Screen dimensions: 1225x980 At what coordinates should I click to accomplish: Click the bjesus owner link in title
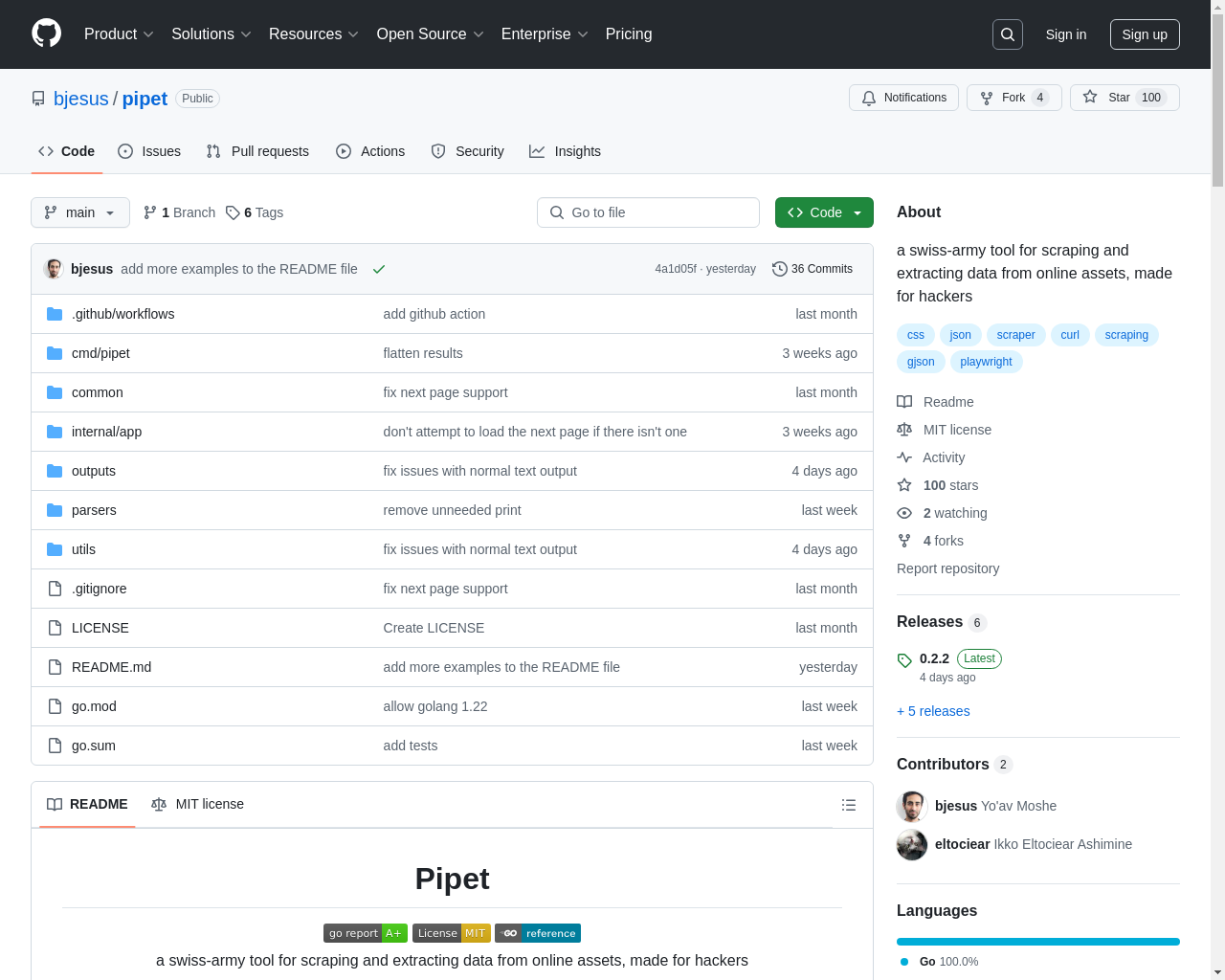[x=81, y=99]
